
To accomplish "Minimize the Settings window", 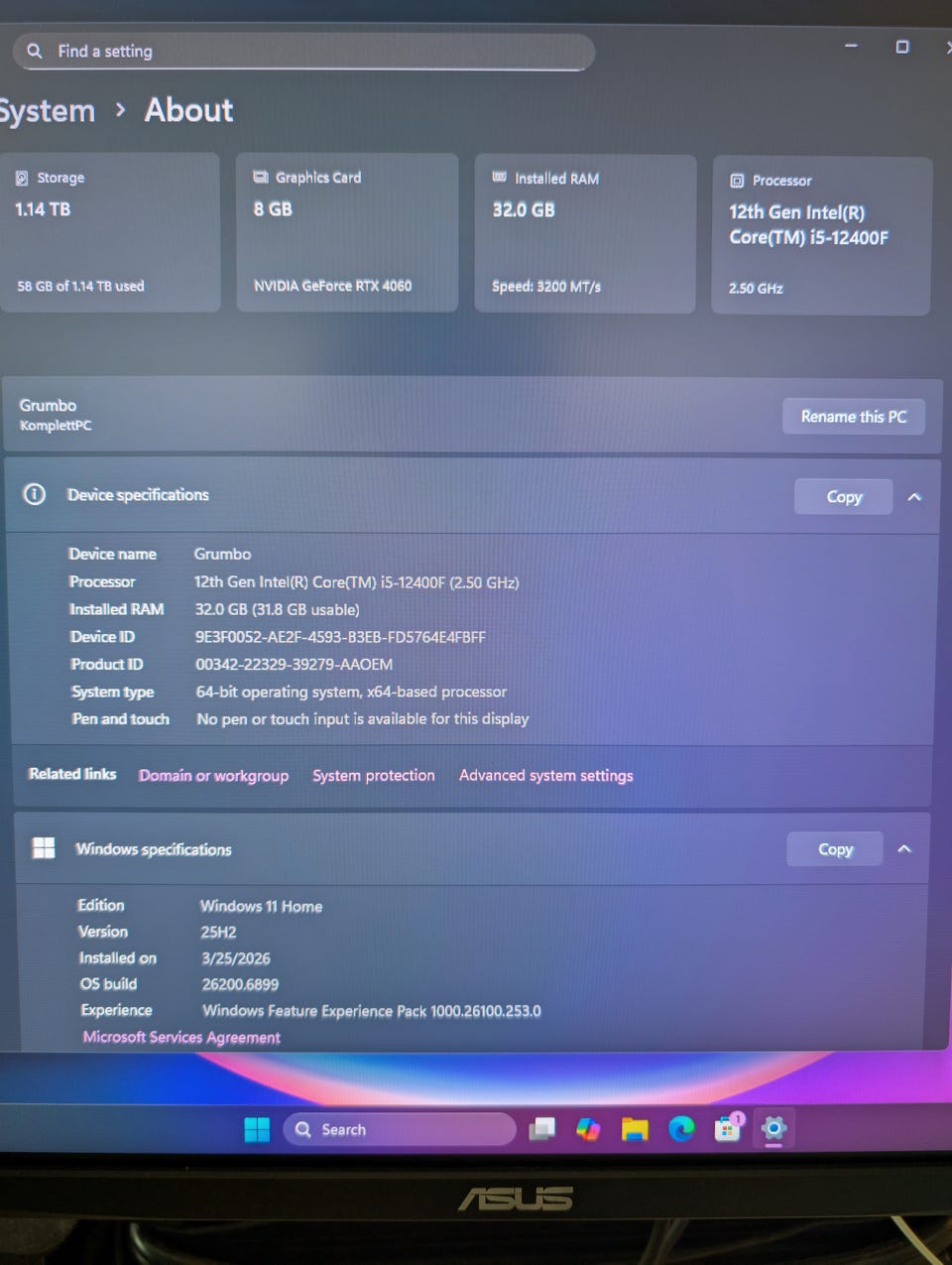I will pos(851,46).
